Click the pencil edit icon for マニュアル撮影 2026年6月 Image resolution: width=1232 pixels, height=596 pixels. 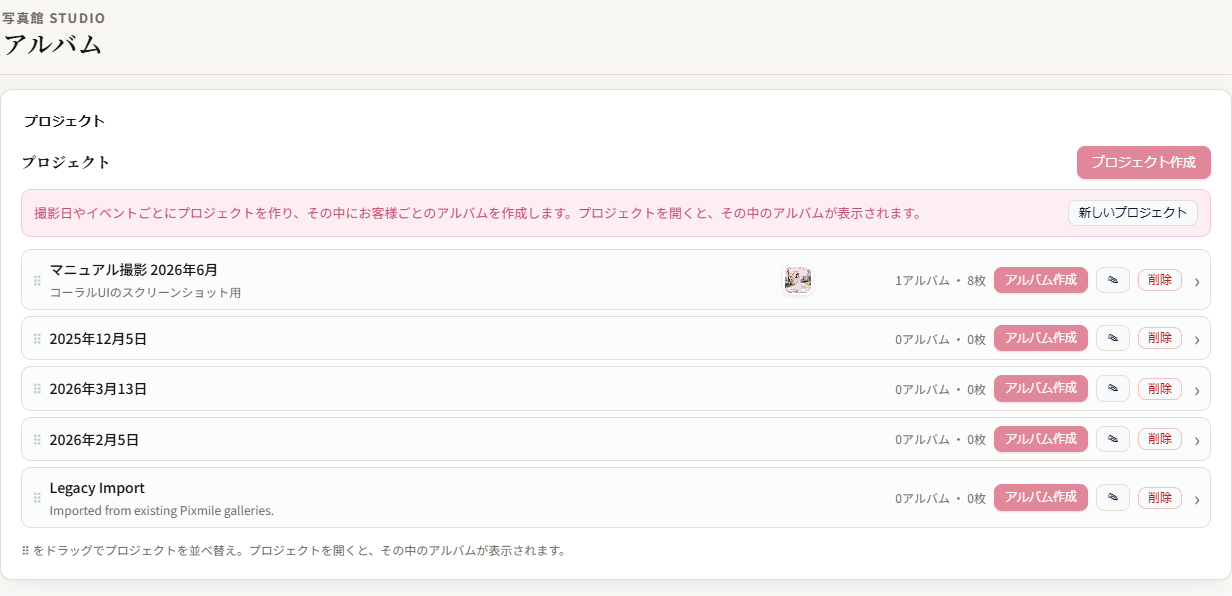1113,280
